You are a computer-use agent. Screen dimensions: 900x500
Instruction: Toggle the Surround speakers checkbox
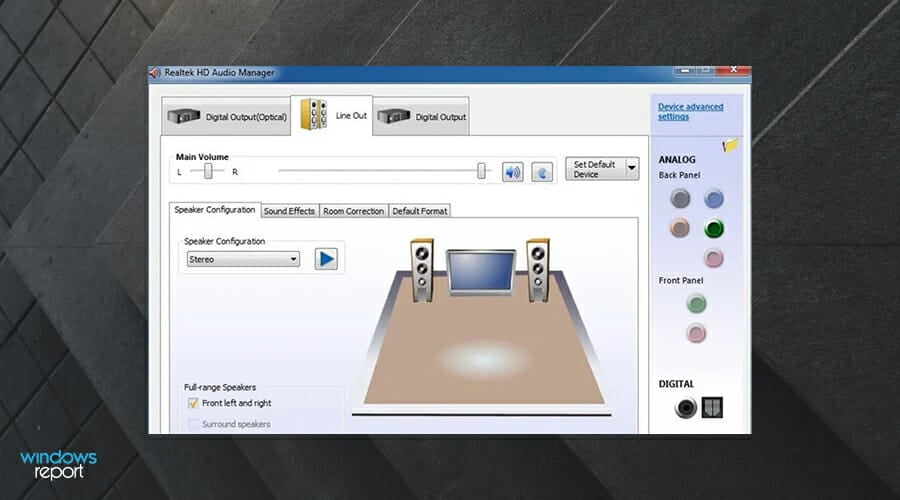click(193, 424)
